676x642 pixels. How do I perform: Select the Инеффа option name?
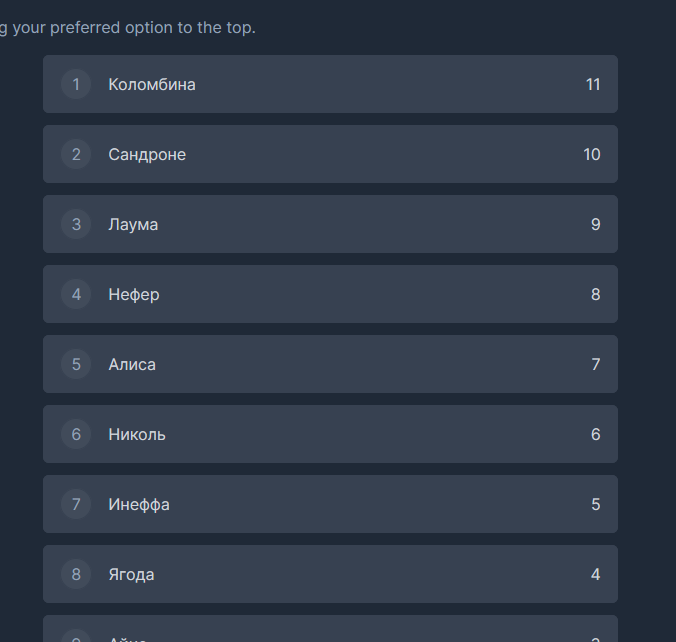[139, 504]
